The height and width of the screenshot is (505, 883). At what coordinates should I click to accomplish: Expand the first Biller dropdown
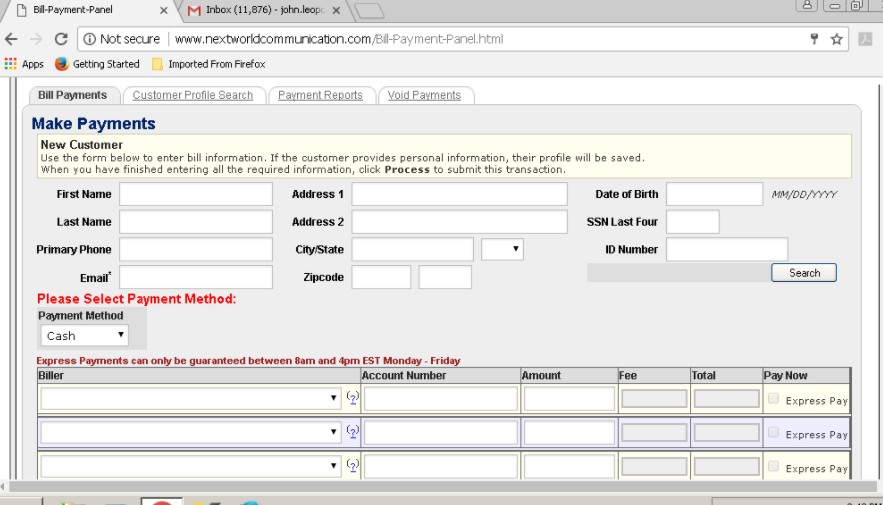[x=190, y=399]
